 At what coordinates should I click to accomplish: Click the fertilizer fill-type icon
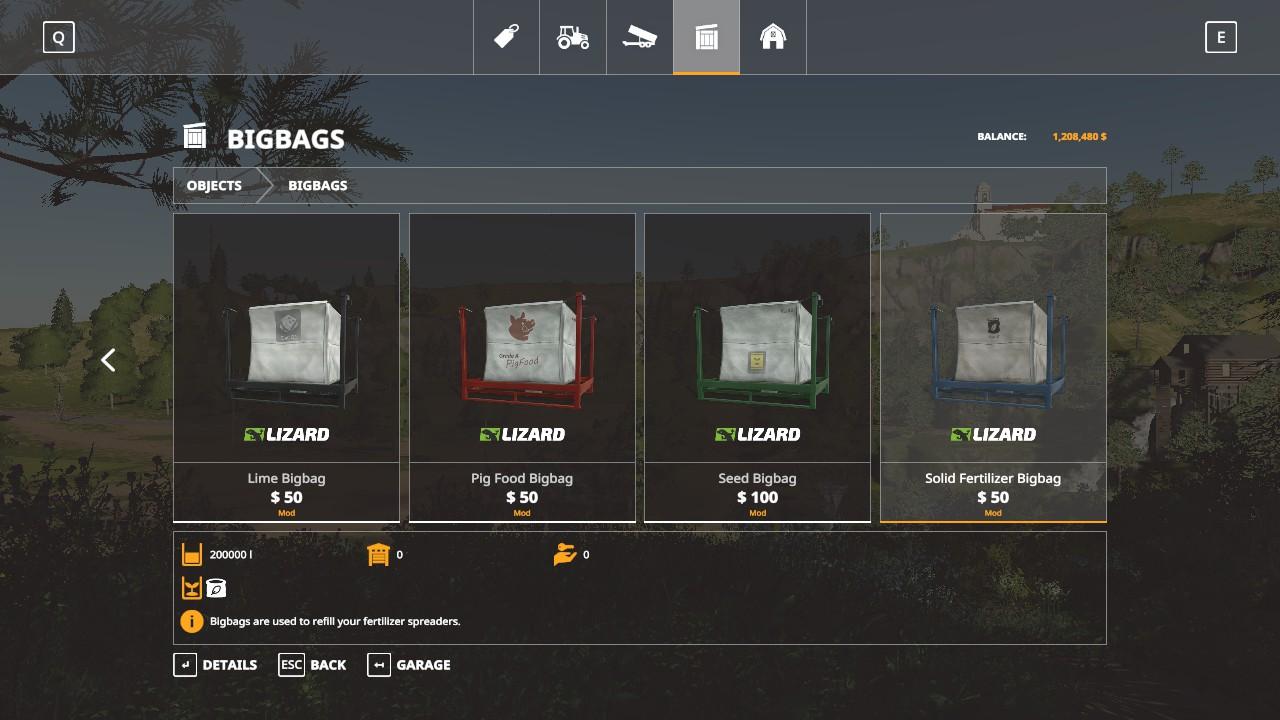(x=216, y=588)
